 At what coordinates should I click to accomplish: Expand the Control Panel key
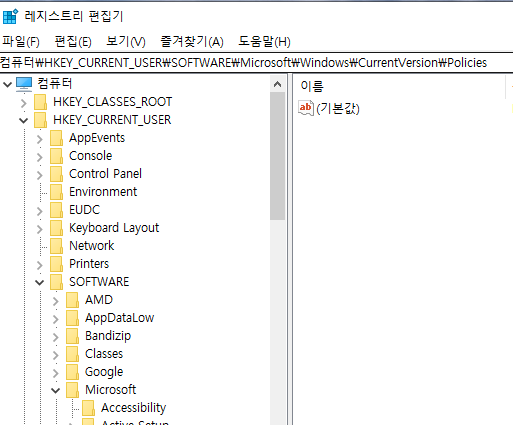39,175
